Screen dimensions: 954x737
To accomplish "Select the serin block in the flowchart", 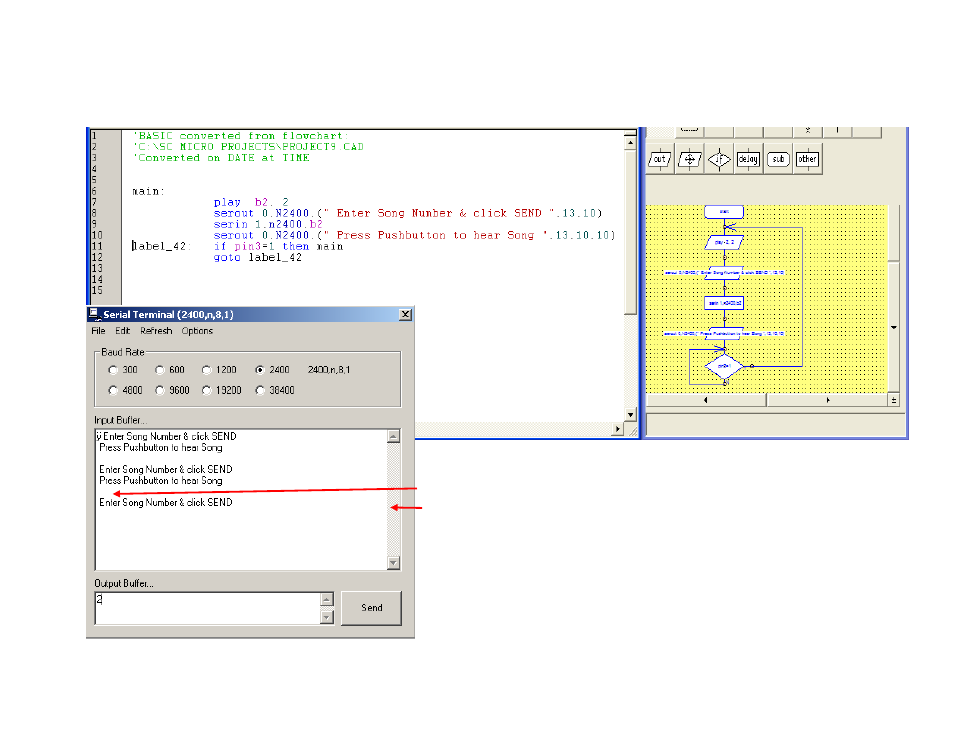I will pos(724,303).
